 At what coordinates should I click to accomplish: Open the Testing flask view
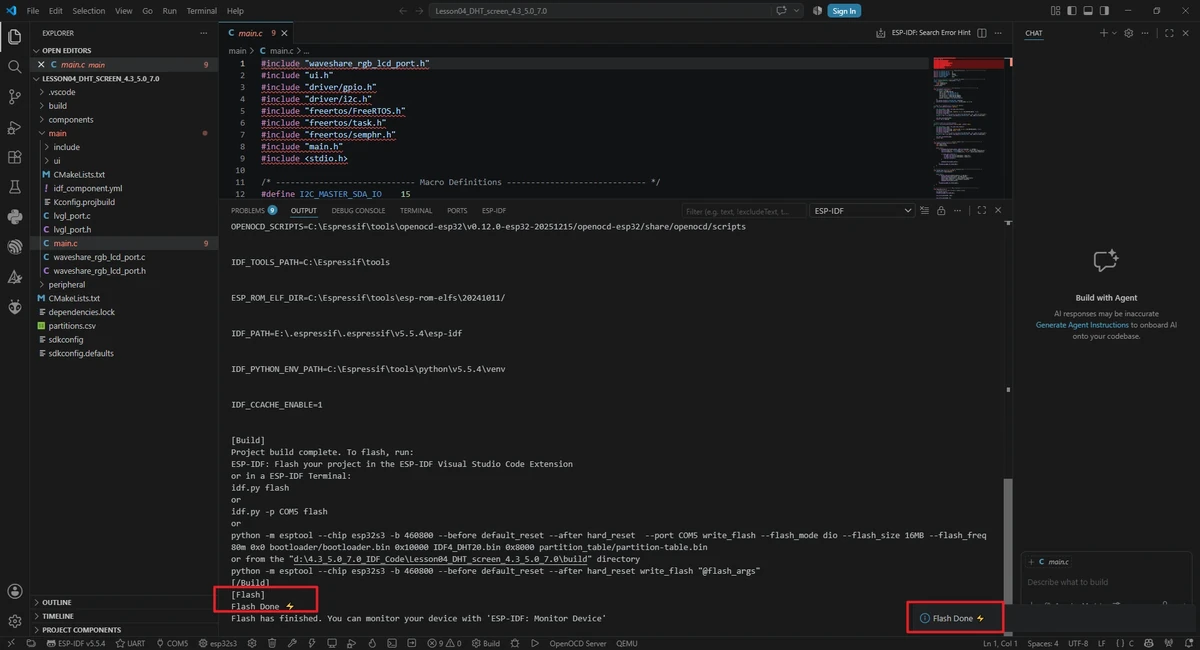click(14, 187)
